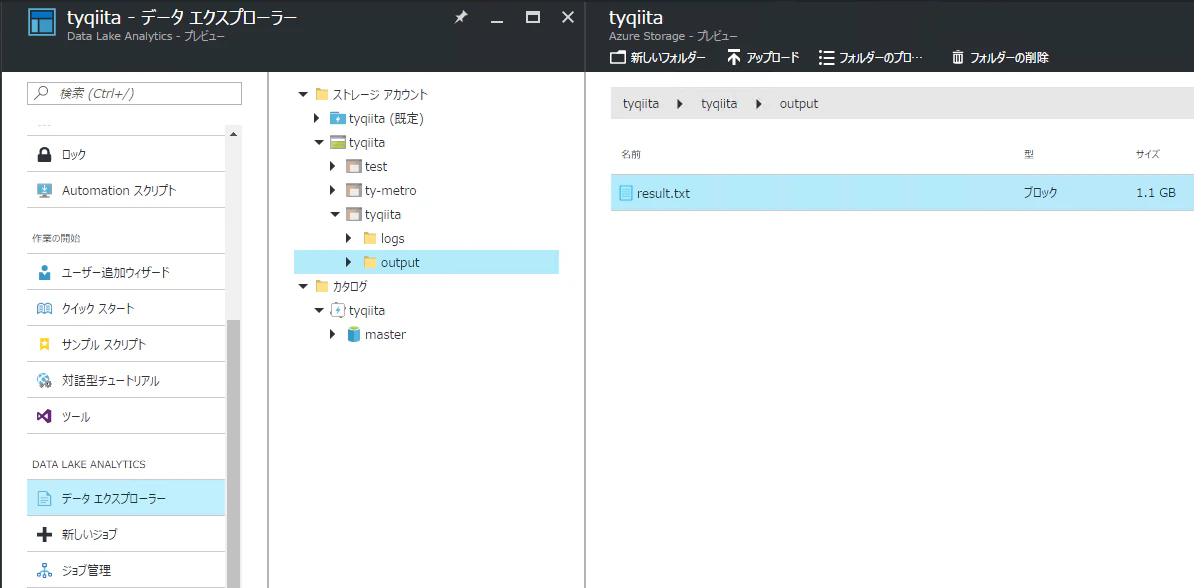This screenshot has width=1194, height=588.
Task: Click the クイック スタート book icon
Action: coord(44,308)
